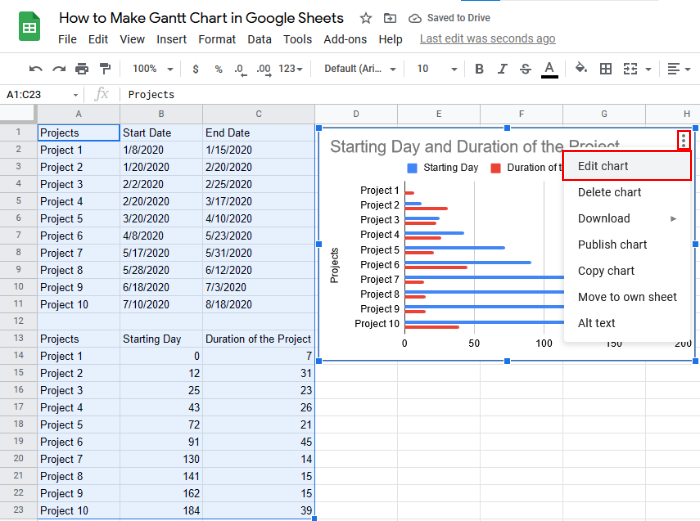
Task: Open the Add-ons menu
Action: click(345, 39)
